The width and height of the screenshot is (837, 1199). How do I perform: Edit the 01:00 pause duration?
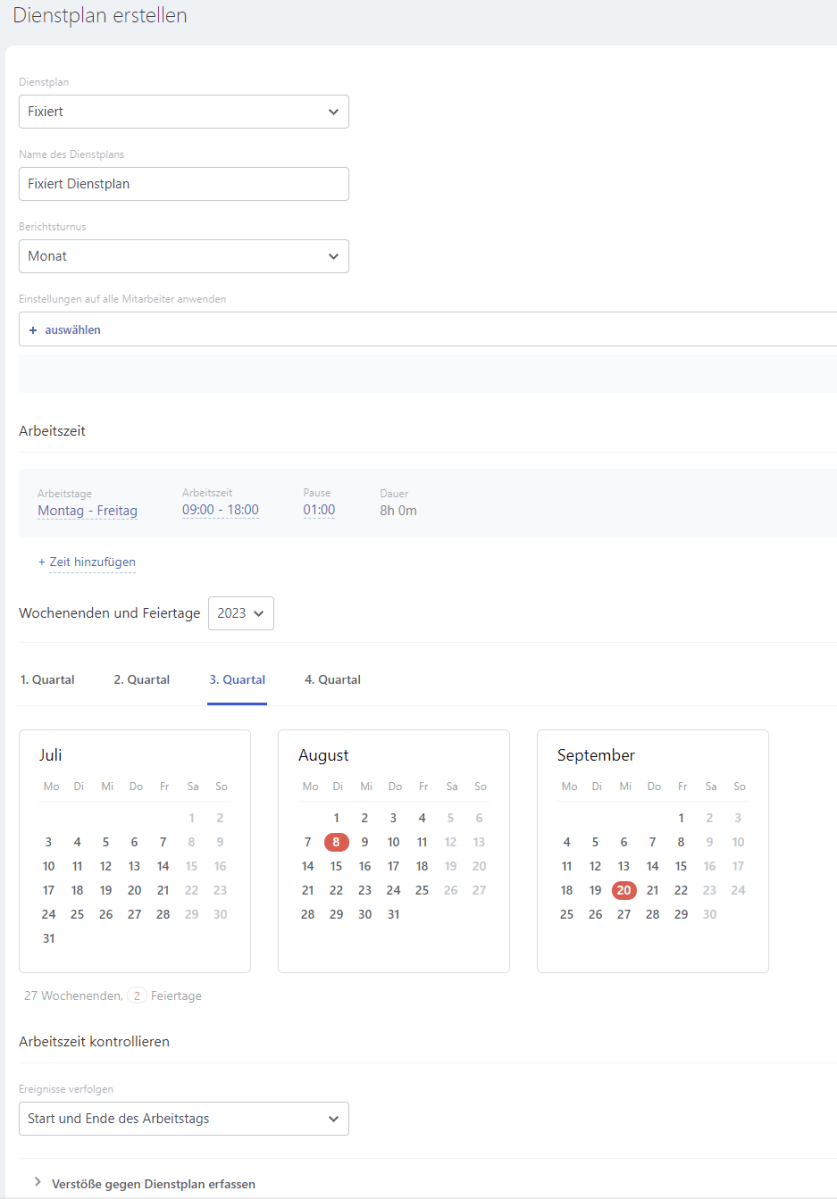click(319, 510)
